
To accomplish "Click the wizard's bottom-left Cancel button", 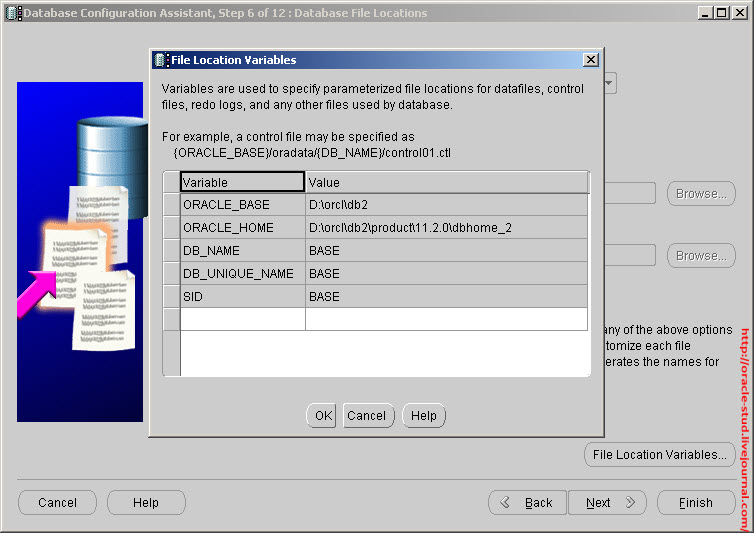I will click(57, 503).
